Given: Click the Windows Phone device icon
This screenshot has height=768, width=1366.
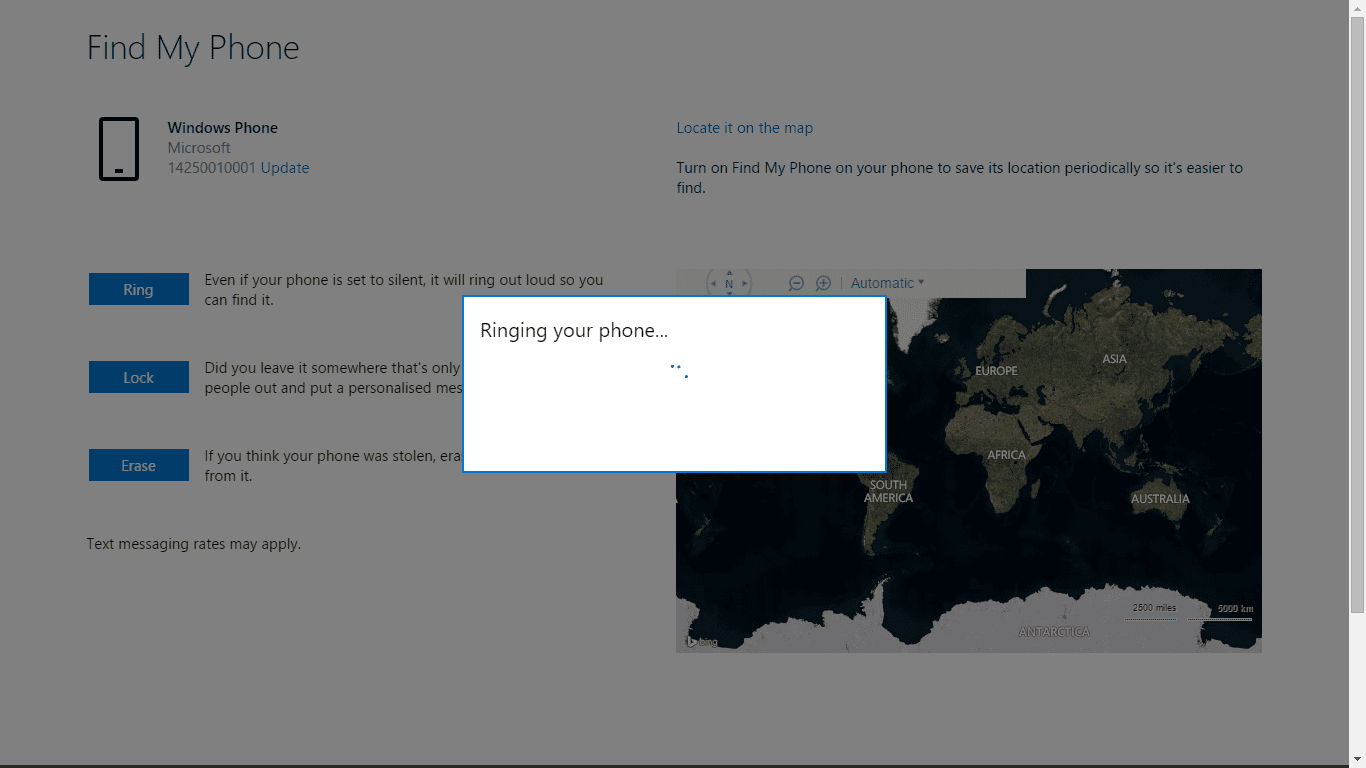Looking at the screenshot, I should (x=119, y=149).
